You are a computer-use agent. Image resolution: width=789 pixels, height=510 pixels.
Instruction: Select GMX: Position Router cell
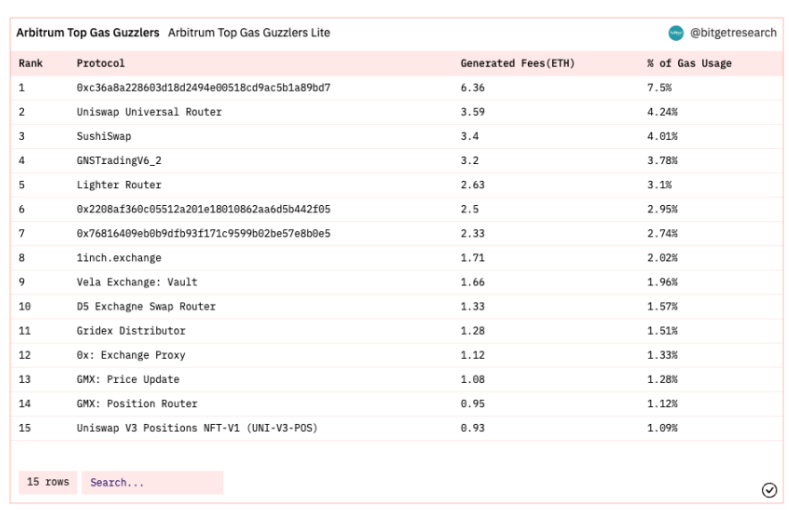(137, 403)
